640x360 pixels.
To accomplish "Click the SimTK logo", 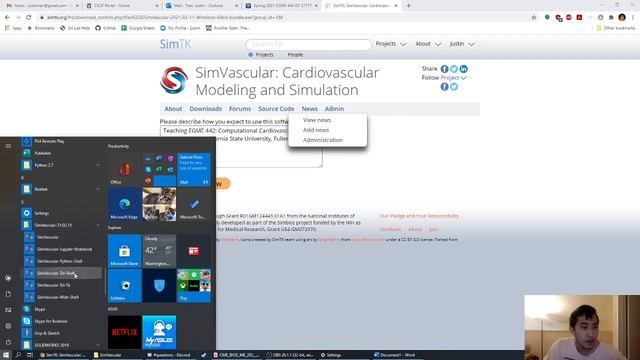I will pyautogui.click(x=175, y=44).
